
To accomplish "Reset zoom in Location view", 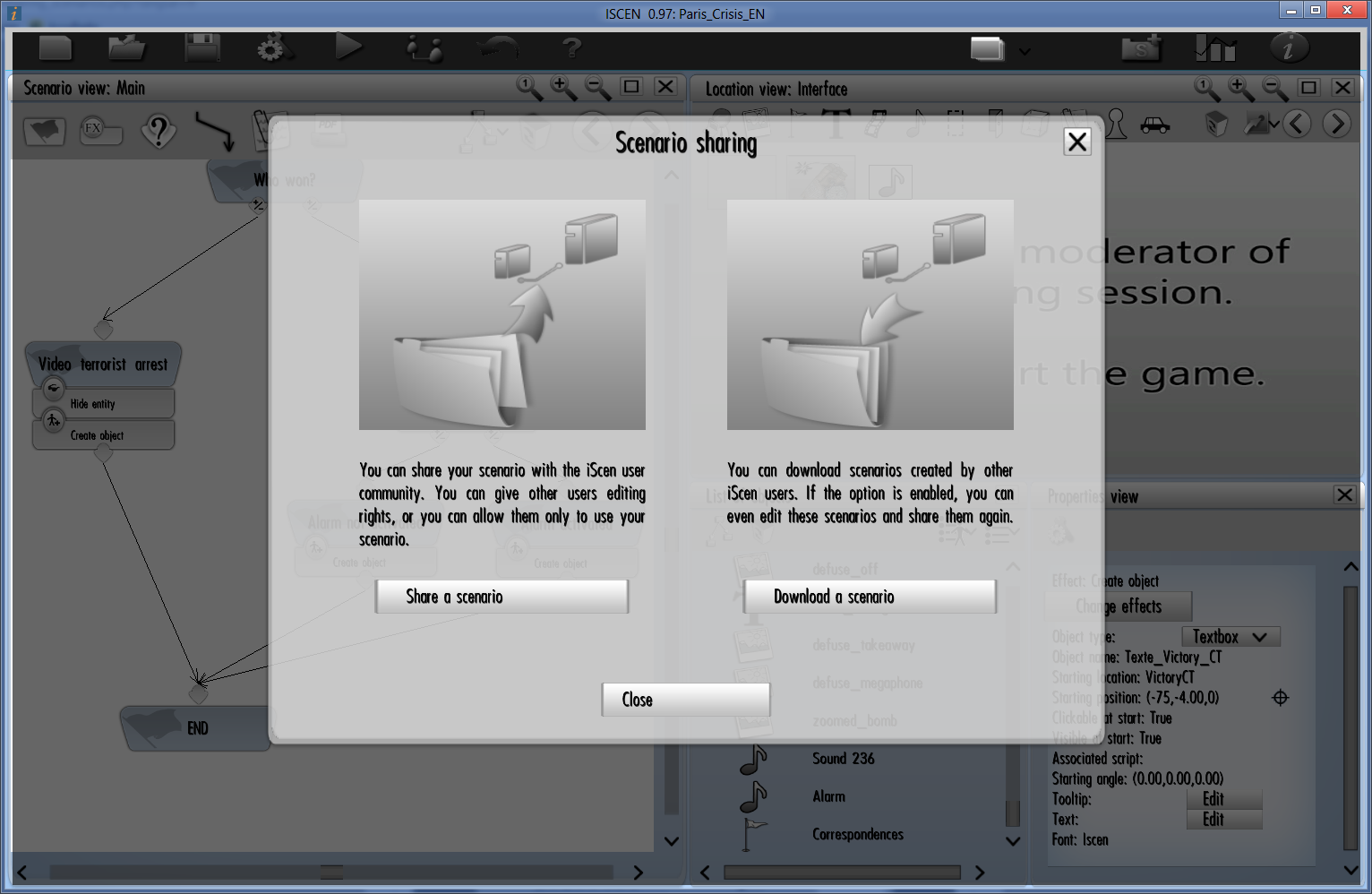I will [x=1207, y=88].
